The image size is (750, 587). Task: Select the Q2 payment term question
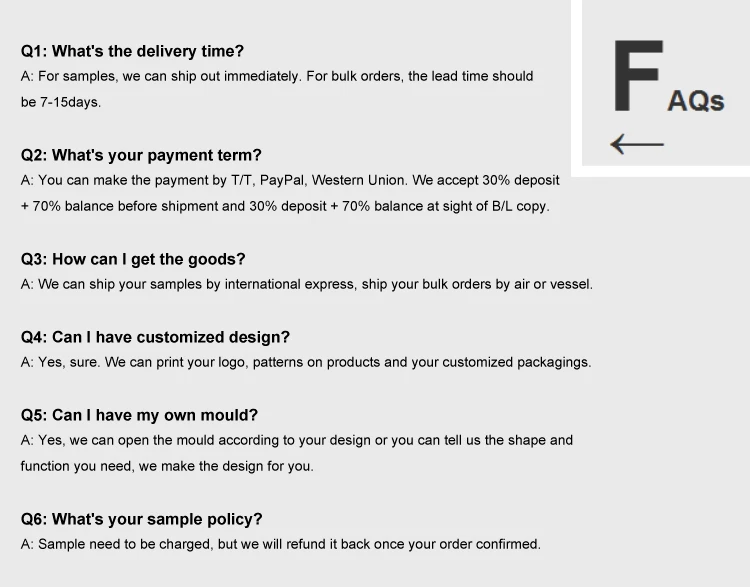[x=141, y=155]
